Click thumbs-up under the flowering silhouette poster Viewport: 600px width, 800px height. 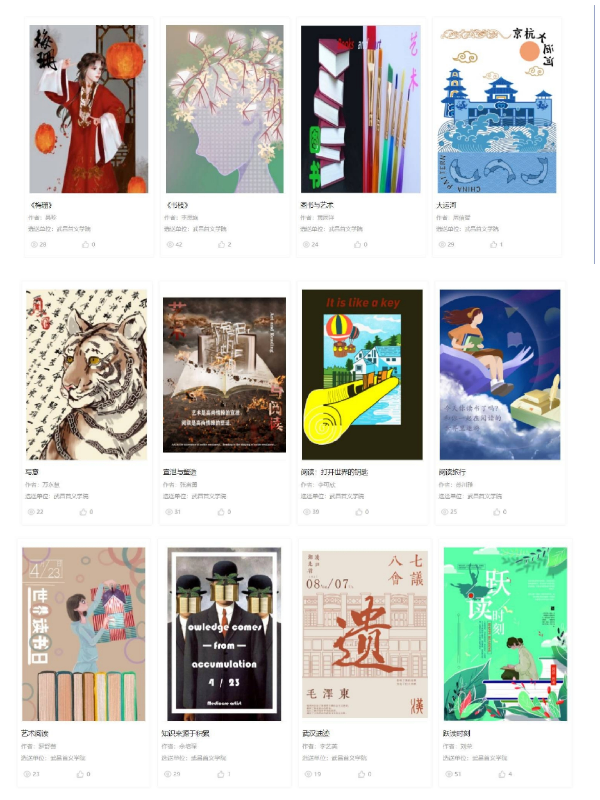coord(221,244)
